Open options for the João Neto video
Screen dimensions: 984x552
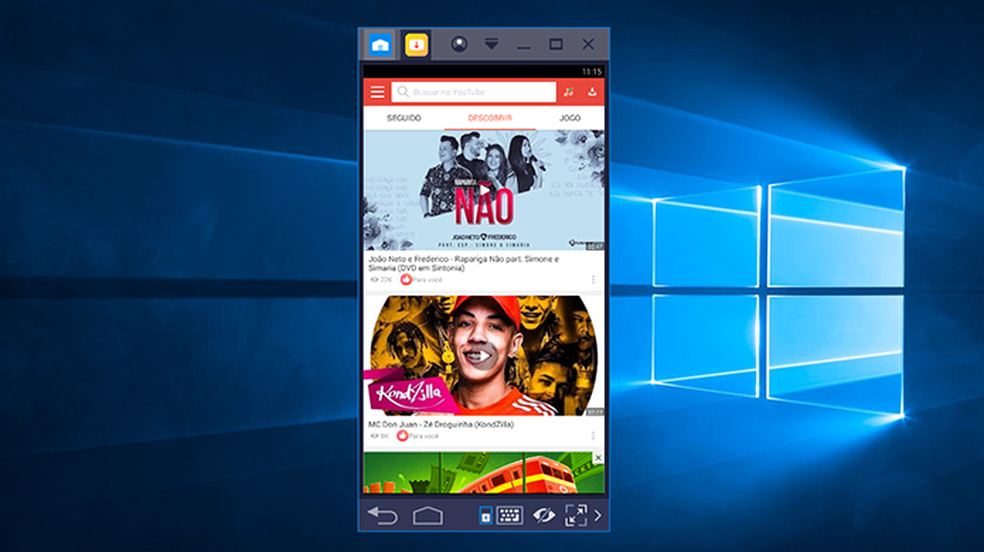[x=593, y=280]
